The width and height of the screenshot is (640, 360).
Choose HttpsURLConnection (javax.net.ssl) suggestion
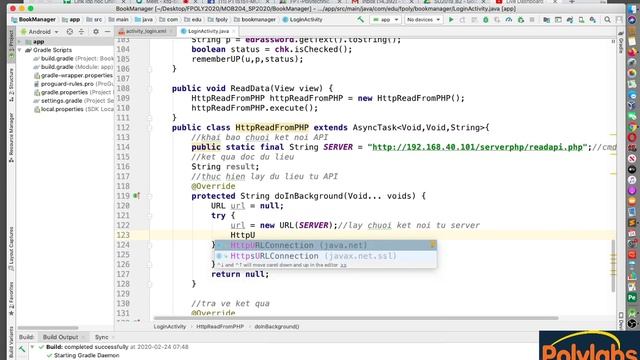[326, 256]
